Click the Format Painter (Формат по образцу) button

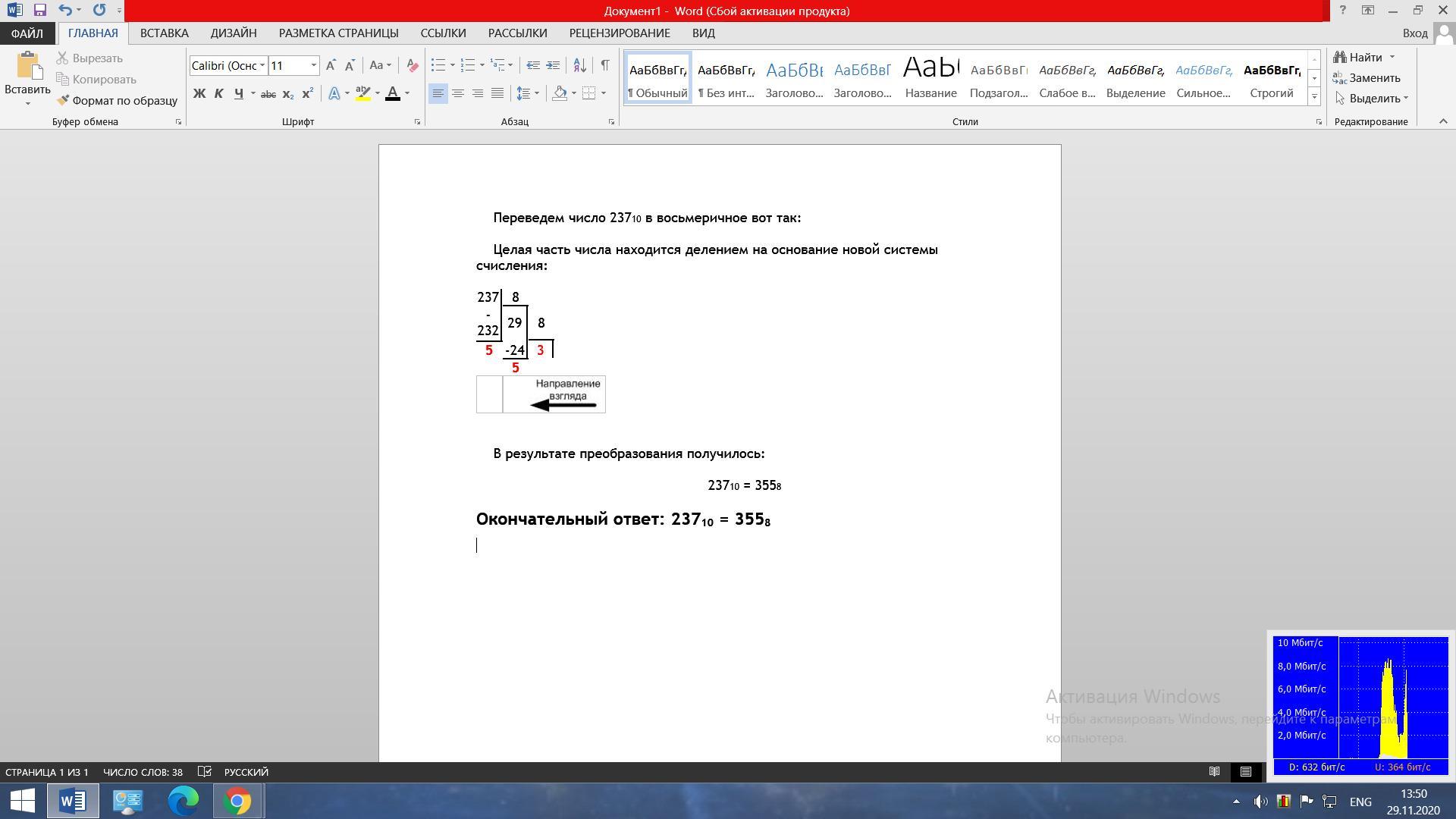[x=117, y=100]
